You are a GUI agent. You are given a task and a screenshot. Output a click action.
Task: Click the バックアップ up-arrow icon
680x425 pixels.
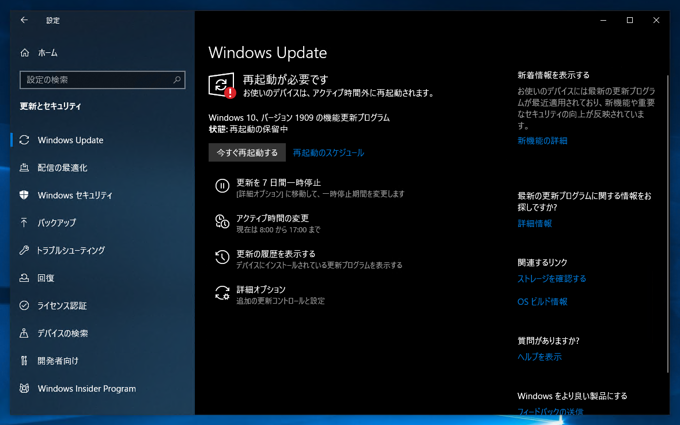click(x=24, y=223)
